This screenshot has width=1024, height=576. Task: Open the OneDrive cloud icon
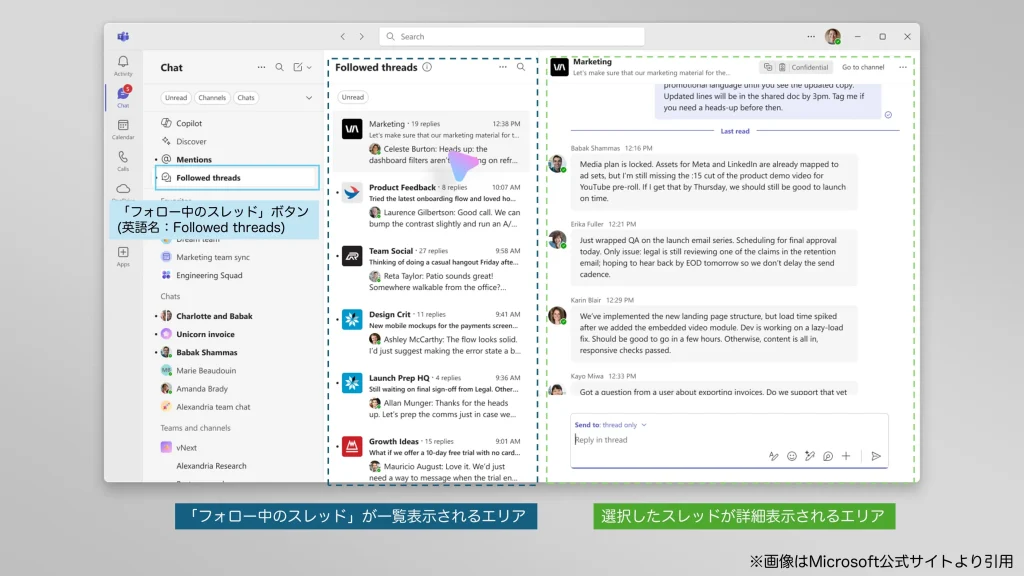(123, 189)
